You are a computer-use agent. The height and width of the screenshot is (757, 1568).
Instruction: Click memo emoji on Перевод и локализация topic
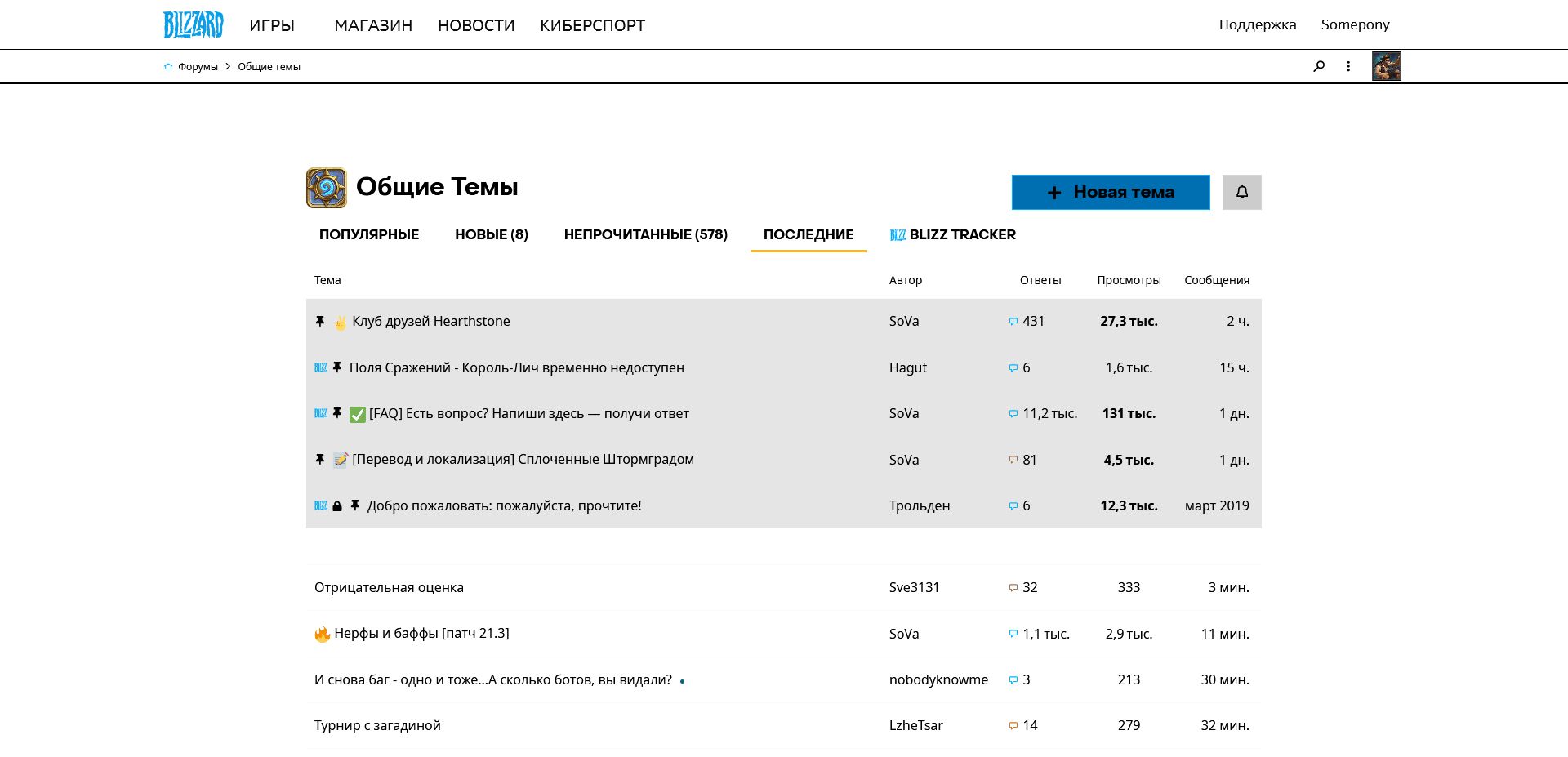(341, 460)
